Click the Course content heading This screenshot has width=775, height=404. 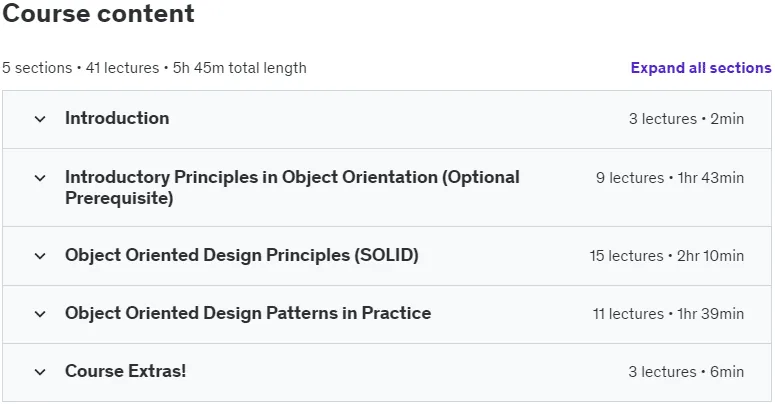pyautogui.click(x=98, y=13)
